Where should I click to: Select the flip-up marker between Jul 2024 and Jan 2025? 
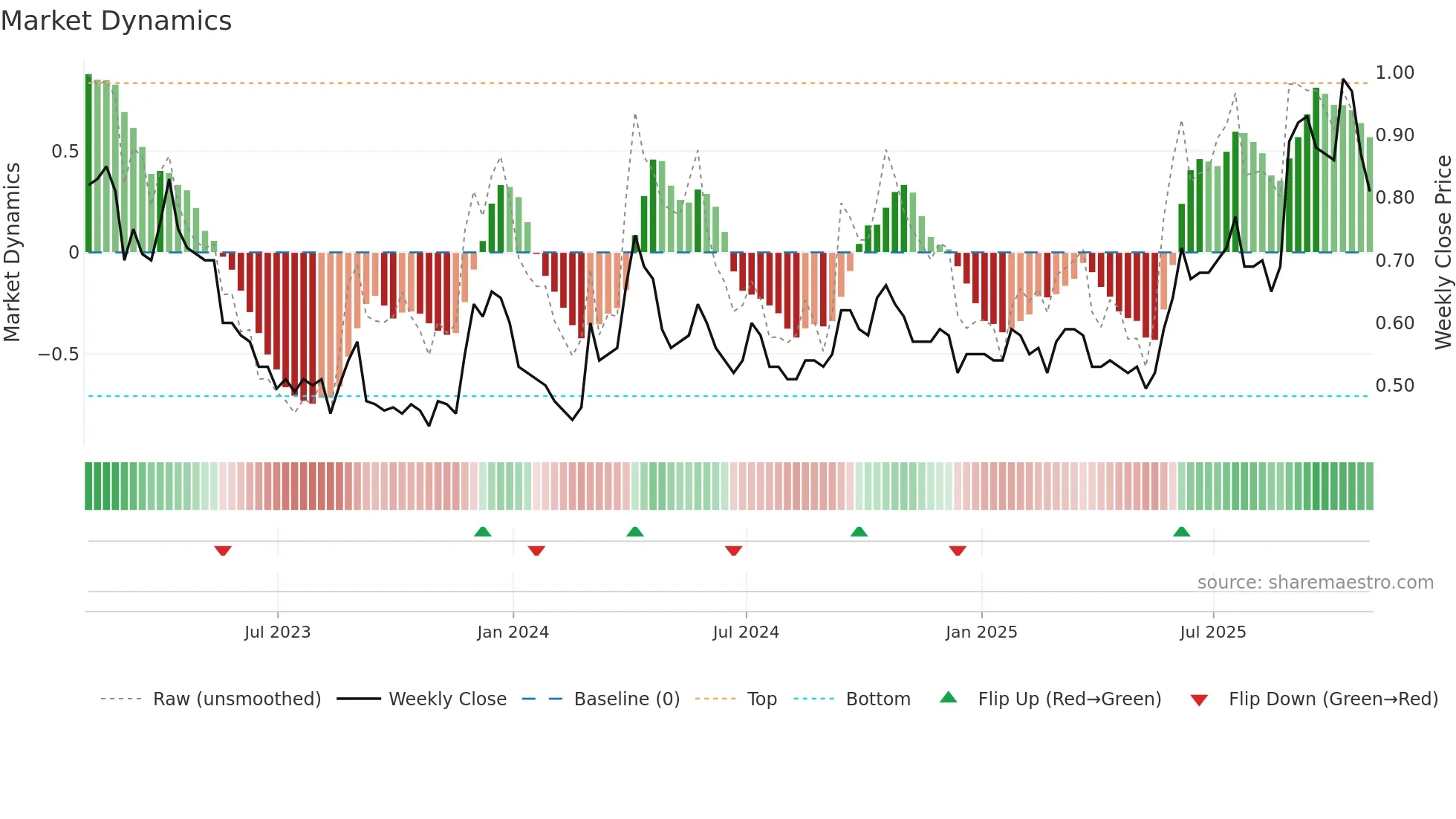(x=859, y=531)
